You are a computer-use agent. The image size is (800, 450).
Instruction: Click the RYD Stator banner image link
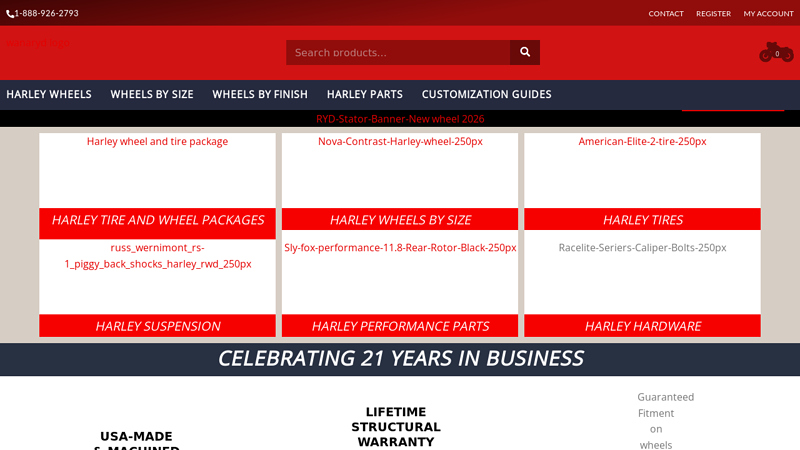coord(400,119)
